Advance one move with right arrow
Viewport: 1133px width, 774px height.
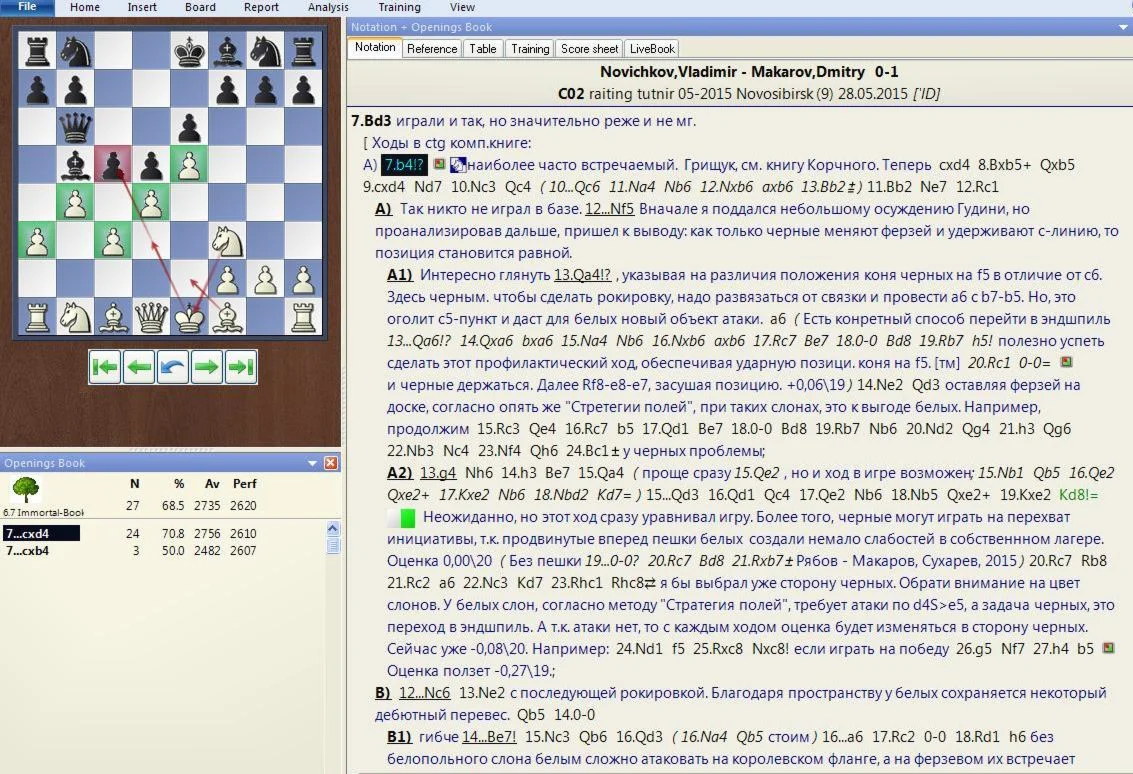pyautogui.click(x=207, y=367)
